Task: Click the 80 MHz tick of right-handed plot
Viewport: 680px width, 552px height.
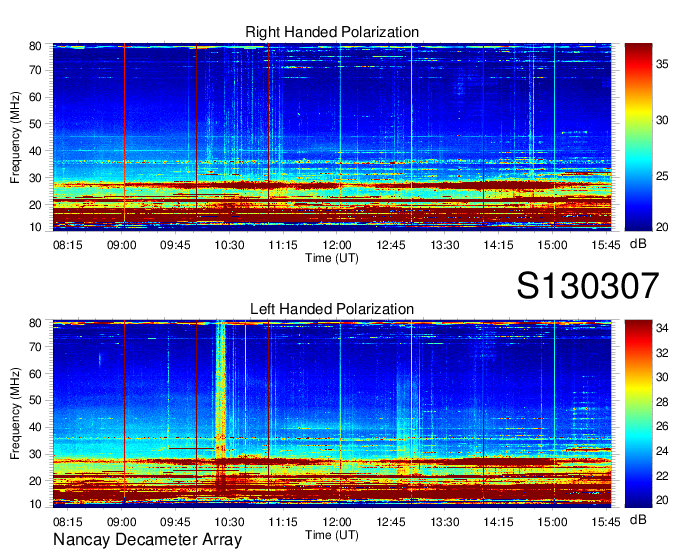Action: [x=35, y=46]
